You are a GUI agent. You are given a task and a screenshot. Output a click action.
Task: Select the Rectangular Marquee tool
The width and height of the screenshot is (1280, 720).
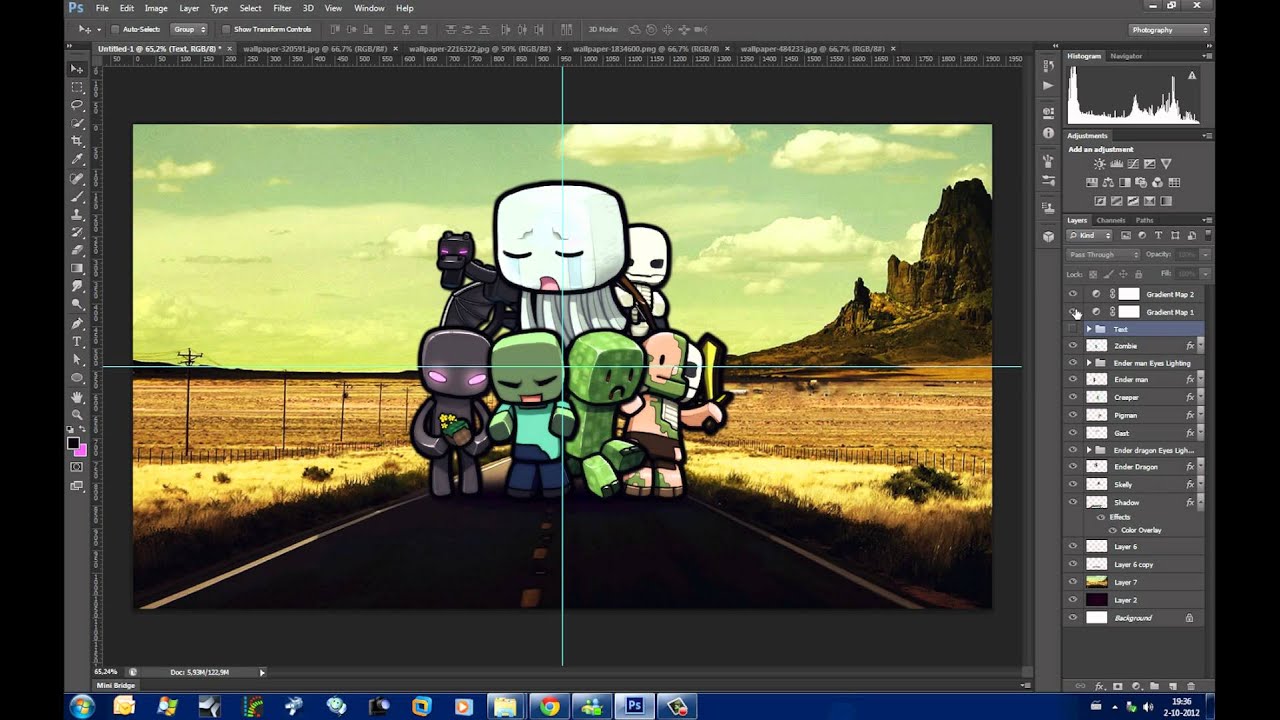click(77, 87)
